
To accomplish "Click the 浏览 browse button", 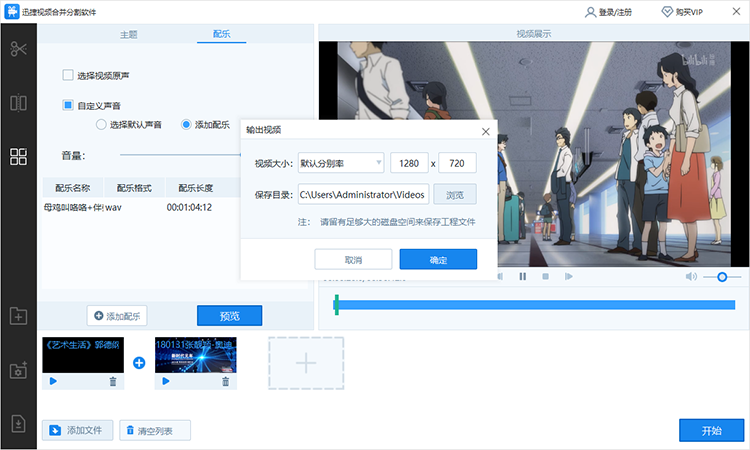I will (455, 195).
